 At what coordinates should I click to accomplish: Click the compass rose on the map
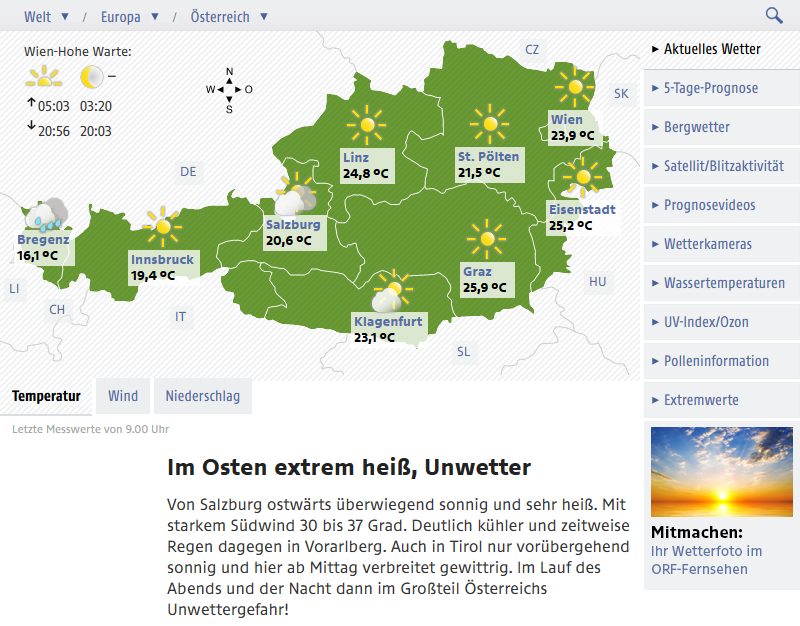229,89
